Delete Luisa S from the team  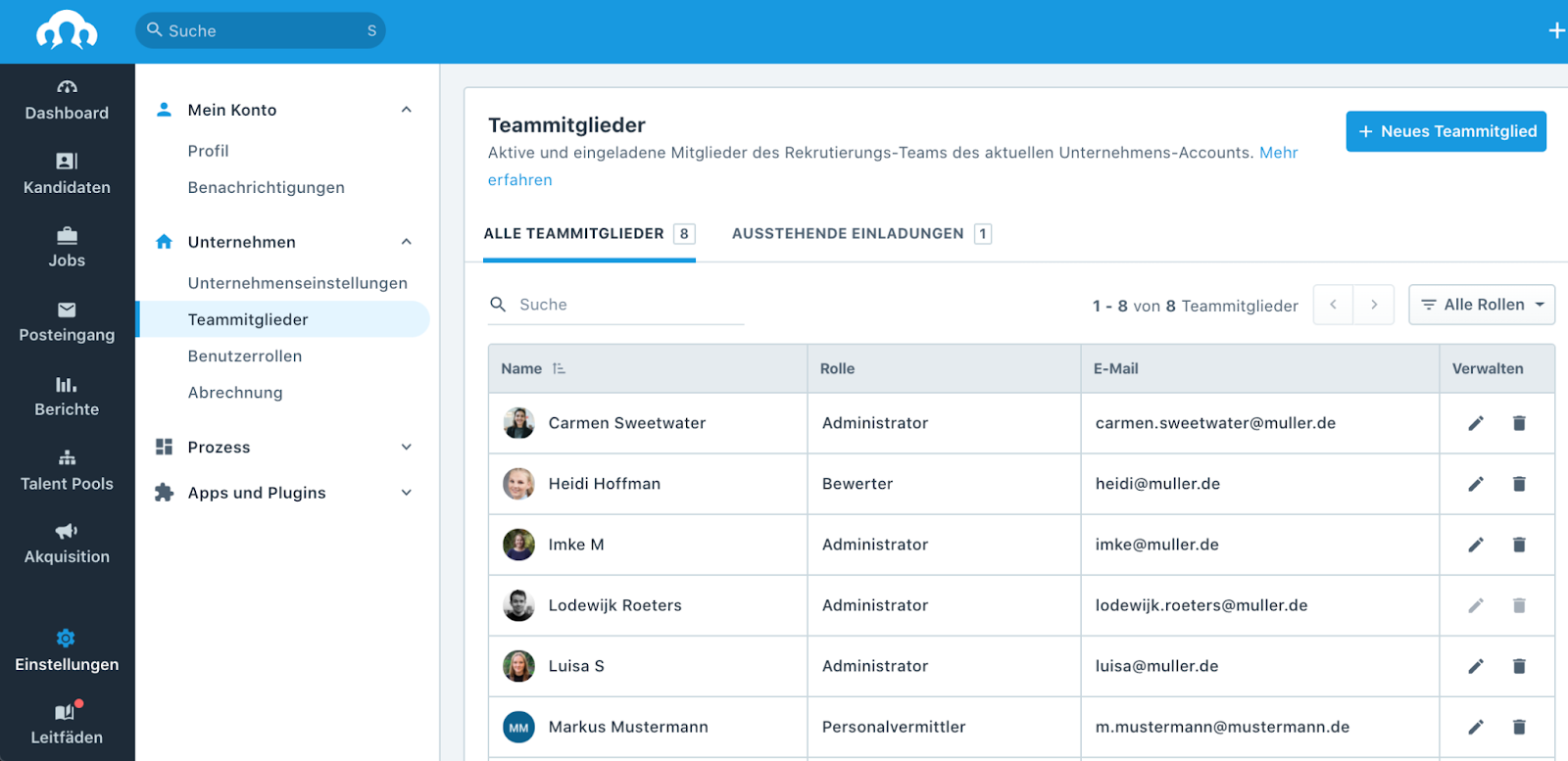coord(1519,666)
